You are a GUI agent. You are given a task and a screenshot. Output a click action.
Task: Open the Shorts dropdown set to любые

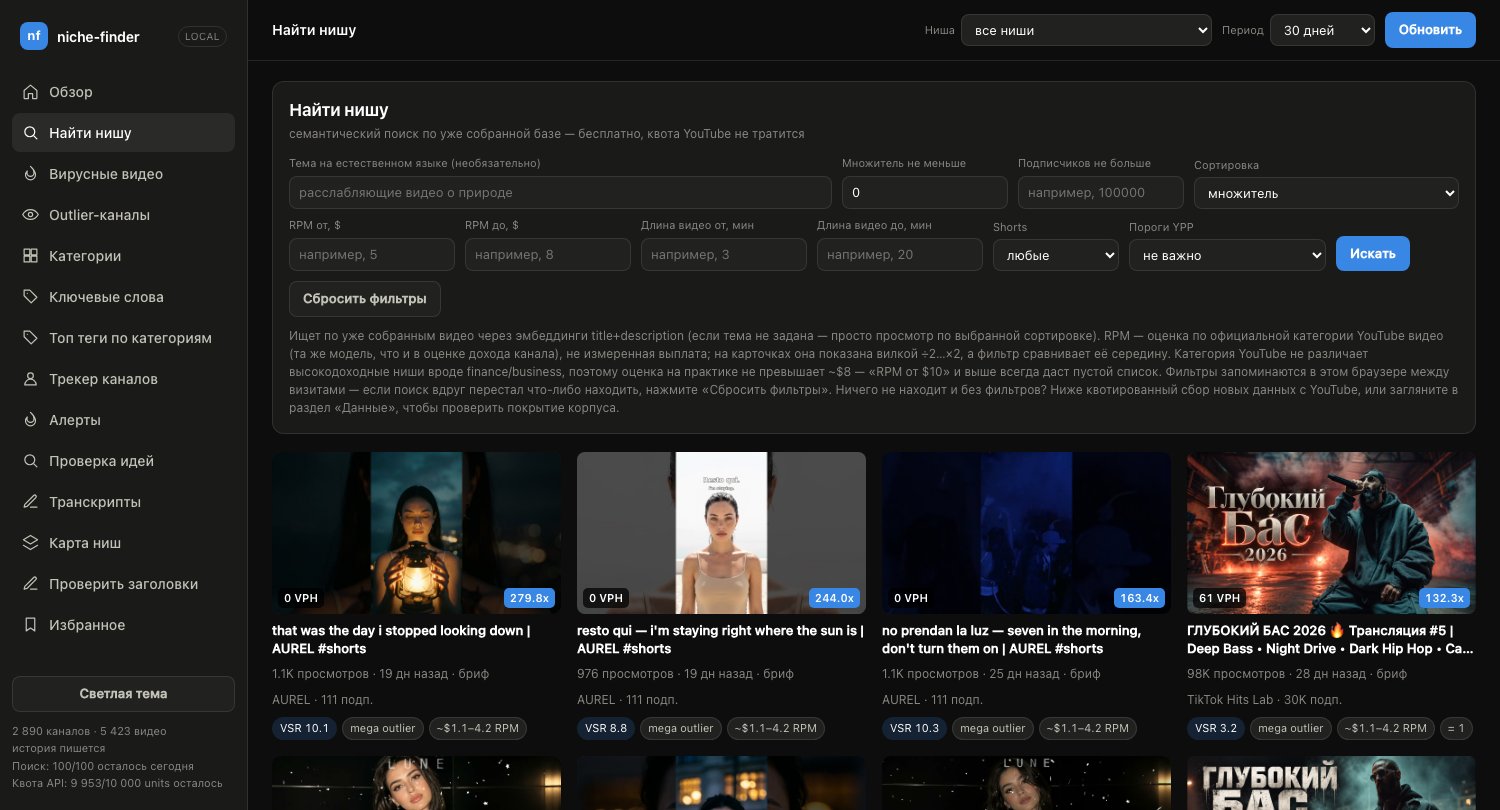(1055, 255)
